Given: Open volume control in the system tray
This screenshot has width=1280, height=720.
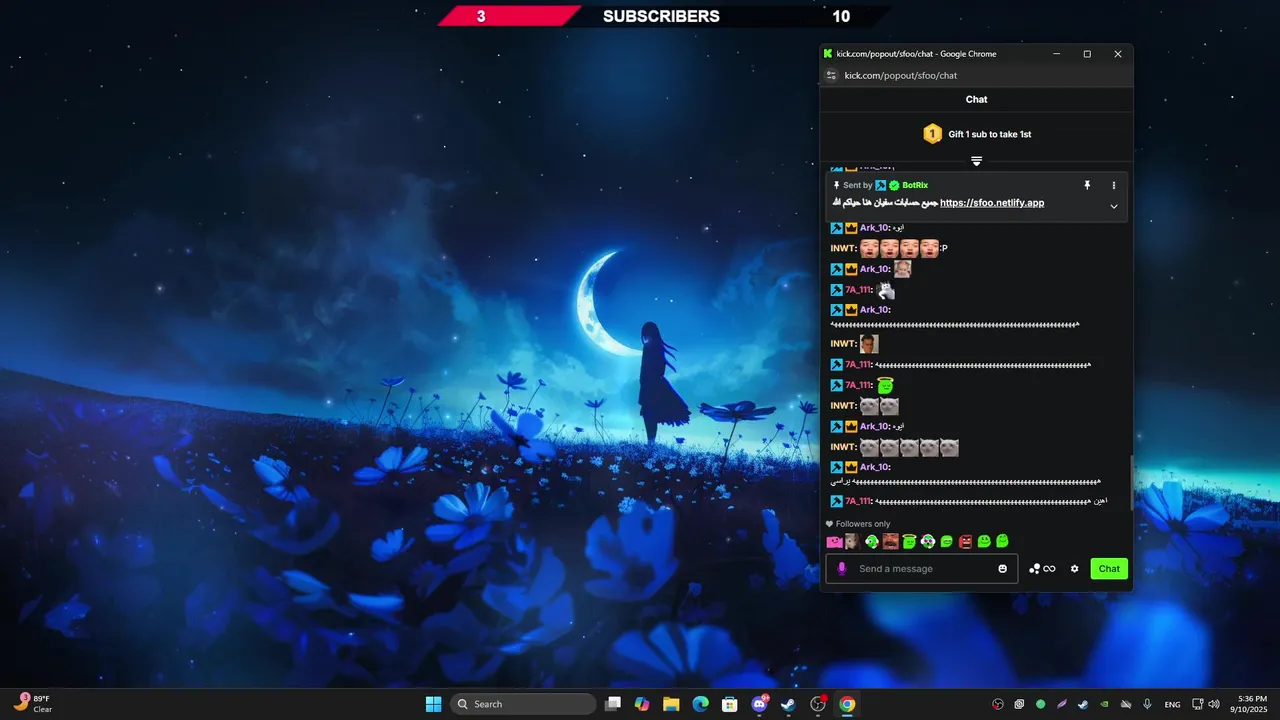Looking at the screenshot, I should click(1214, 704).
